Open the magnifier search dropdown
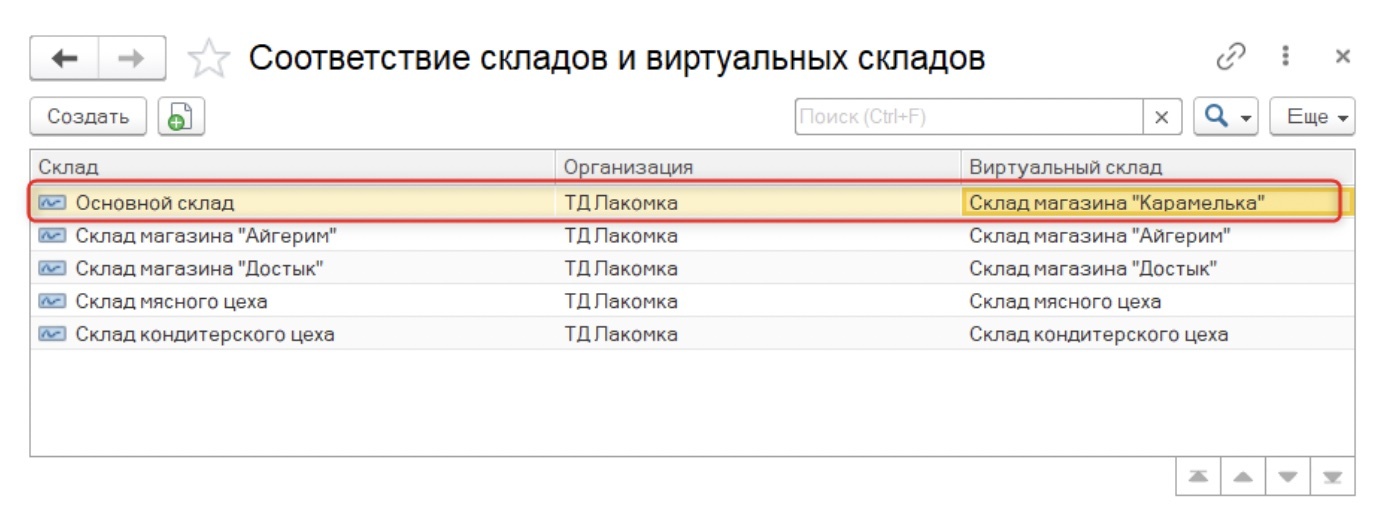Image resolution: width=1396 pixels, height=524 pixels. click(1226, 117)
